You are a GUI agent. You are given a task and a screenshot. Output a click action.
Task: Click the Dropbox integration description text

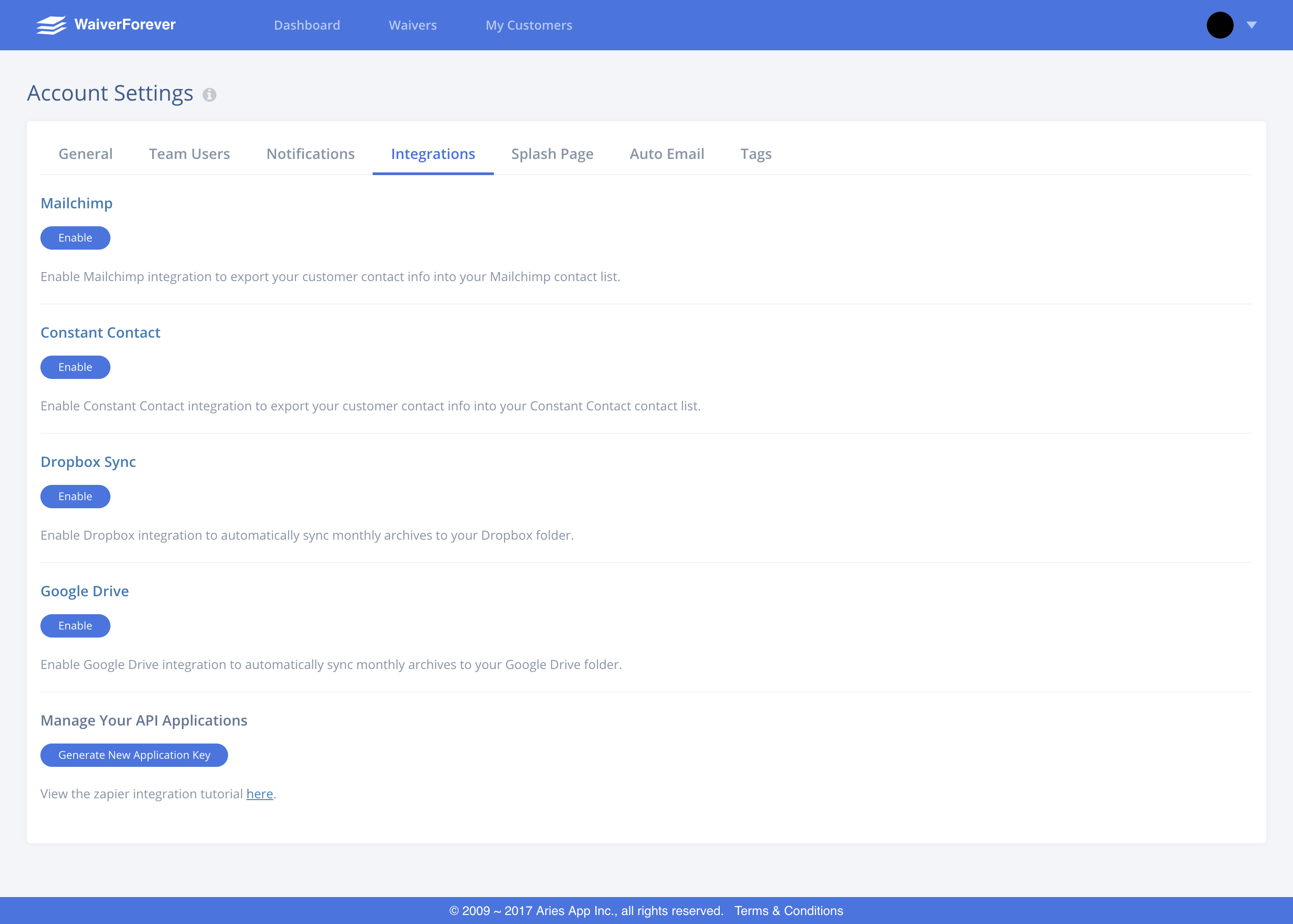click(307, 535)
